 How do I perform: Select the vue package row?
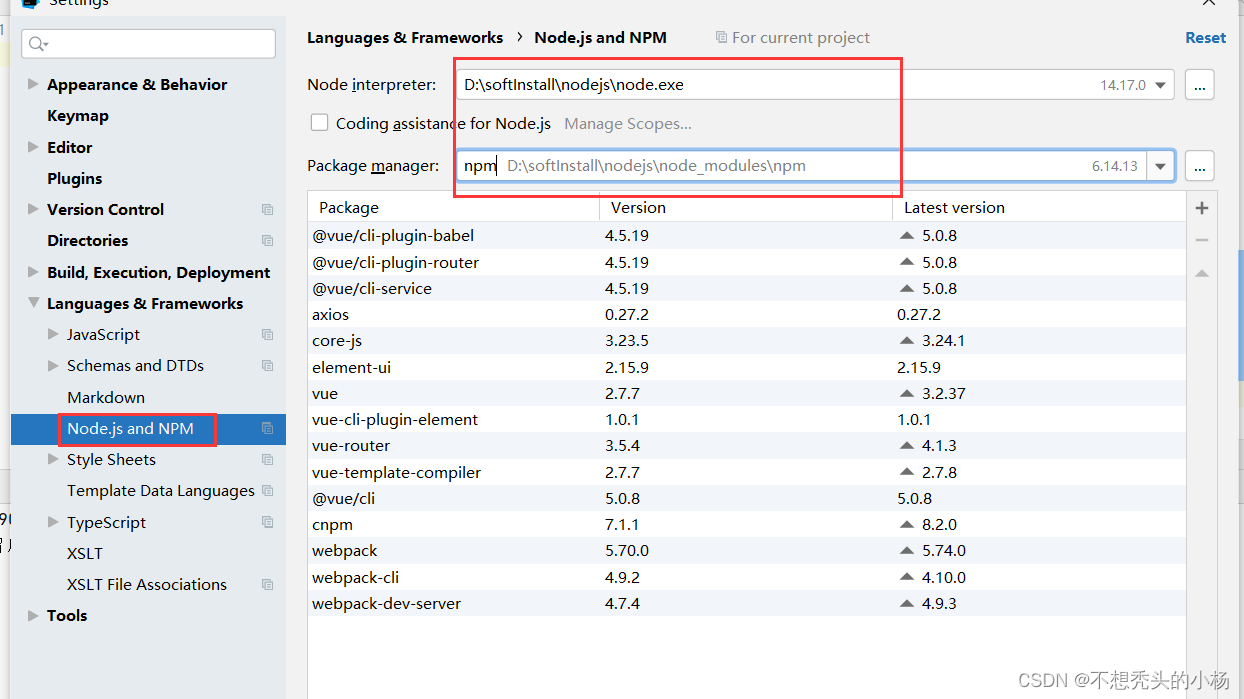click(747, 394)
